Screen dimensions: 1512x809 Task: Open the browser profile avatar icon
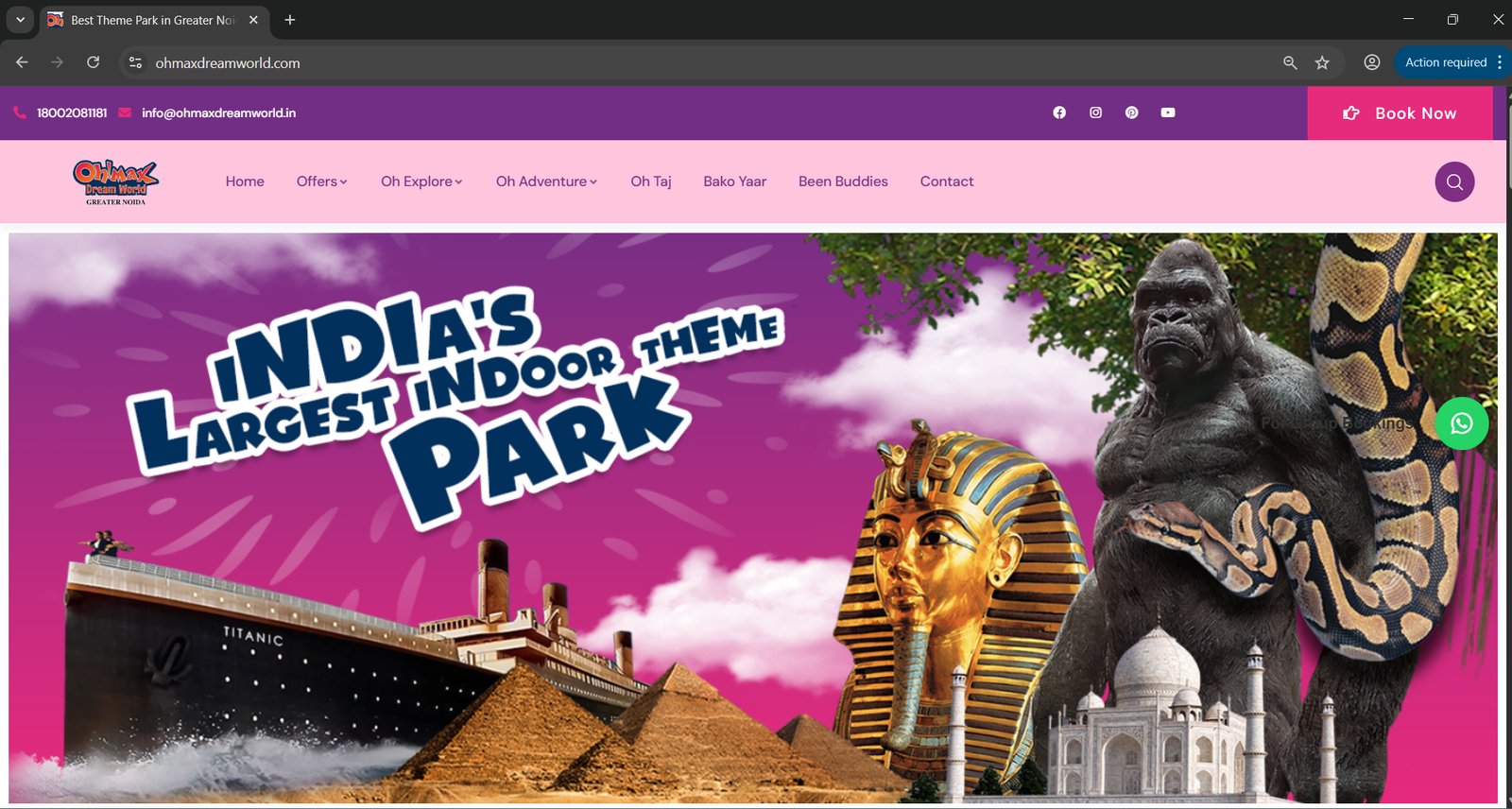click(1372, 62)
